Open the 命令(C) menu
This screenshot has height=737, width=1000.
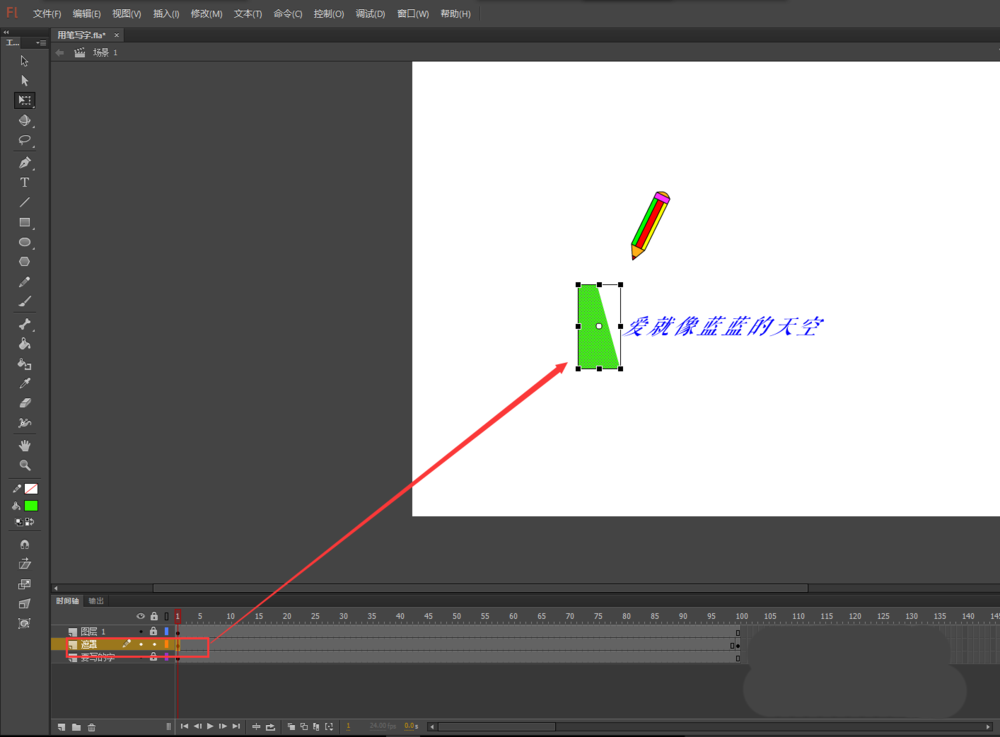[288, 14]
